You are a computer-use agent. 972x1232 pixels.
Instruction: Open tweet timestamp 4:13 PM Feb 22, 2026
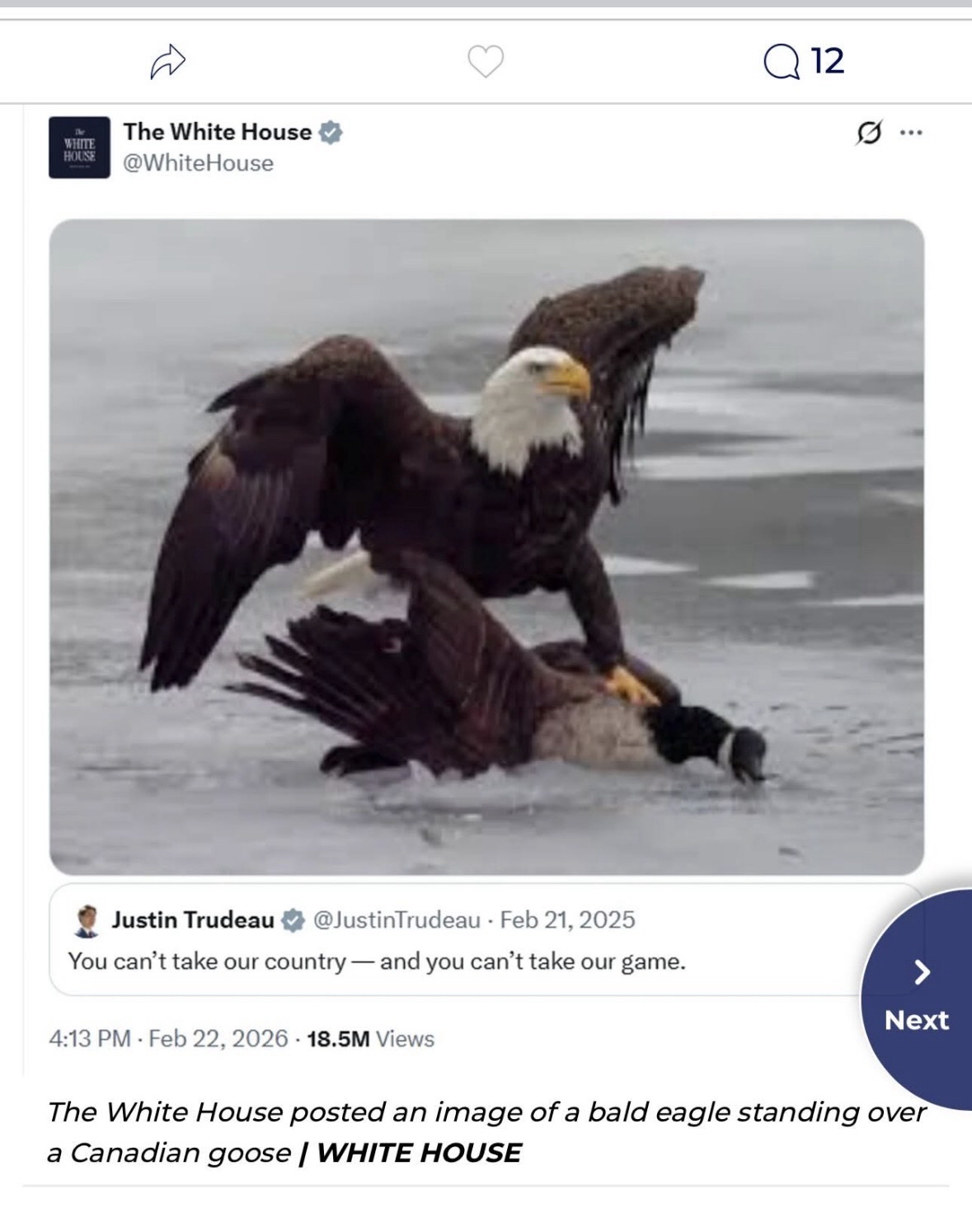click(169, 1038)
